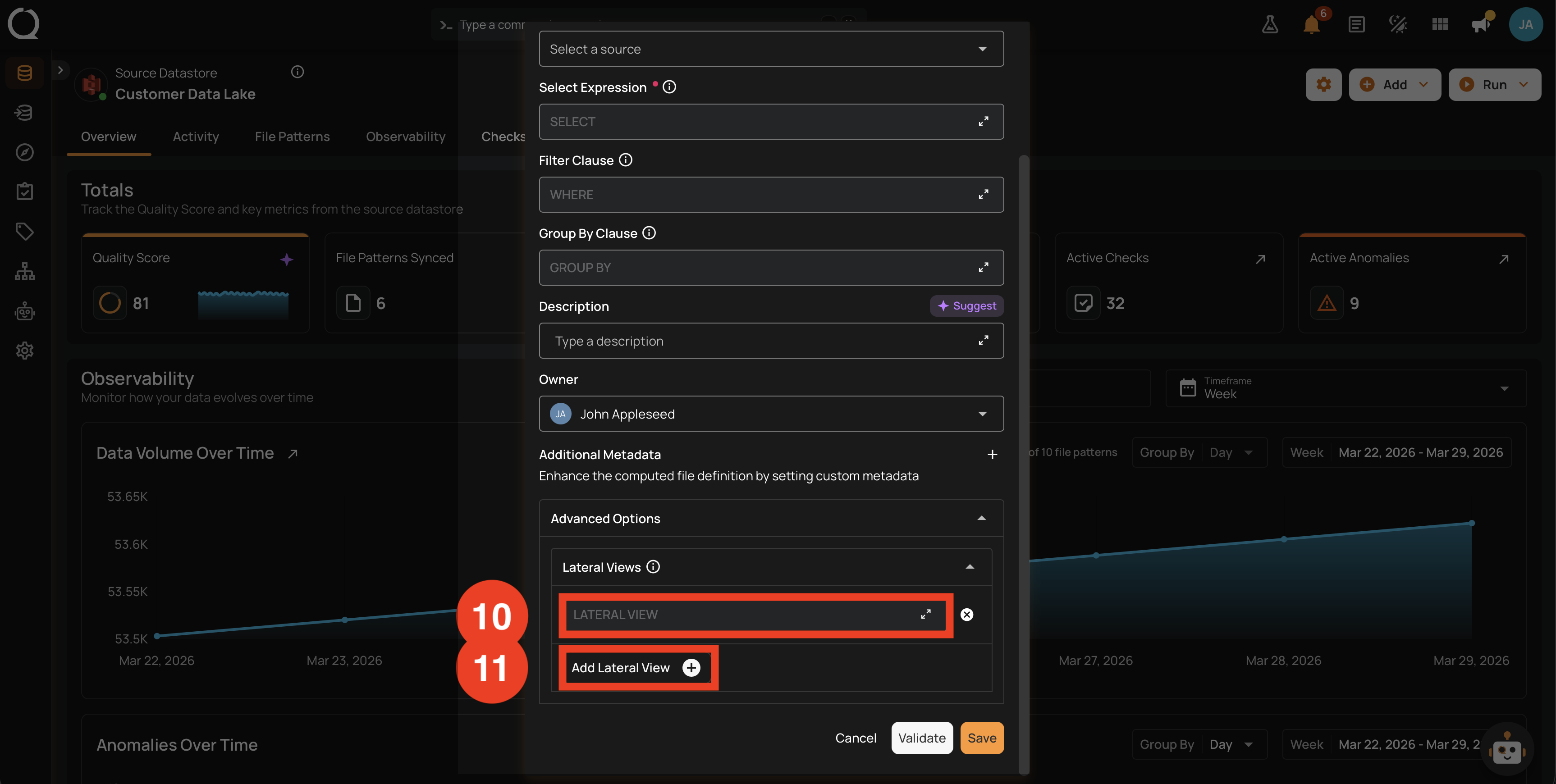Expand the sidebar with chevron arrow
The height and width of the screenshot is (784, 1556).
pyautogui.click(x=60, y=70)
